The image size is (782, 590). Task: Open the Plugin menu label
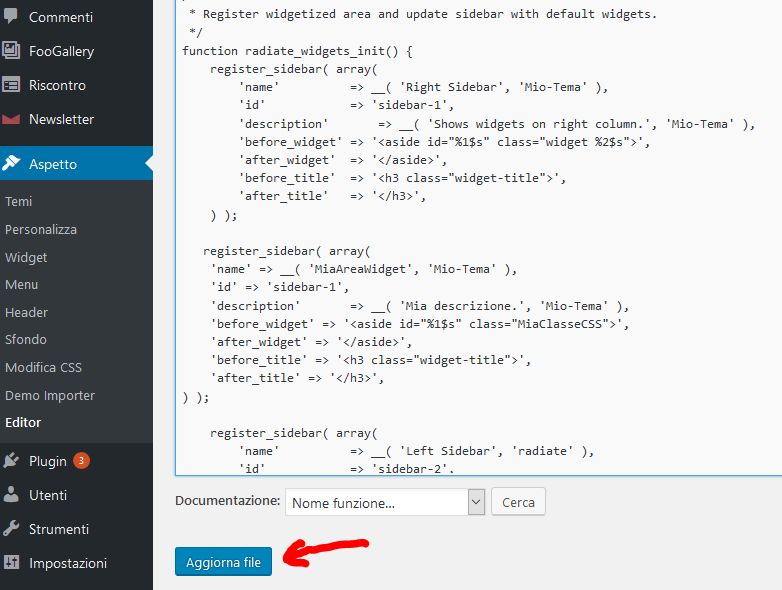[48, 461]
